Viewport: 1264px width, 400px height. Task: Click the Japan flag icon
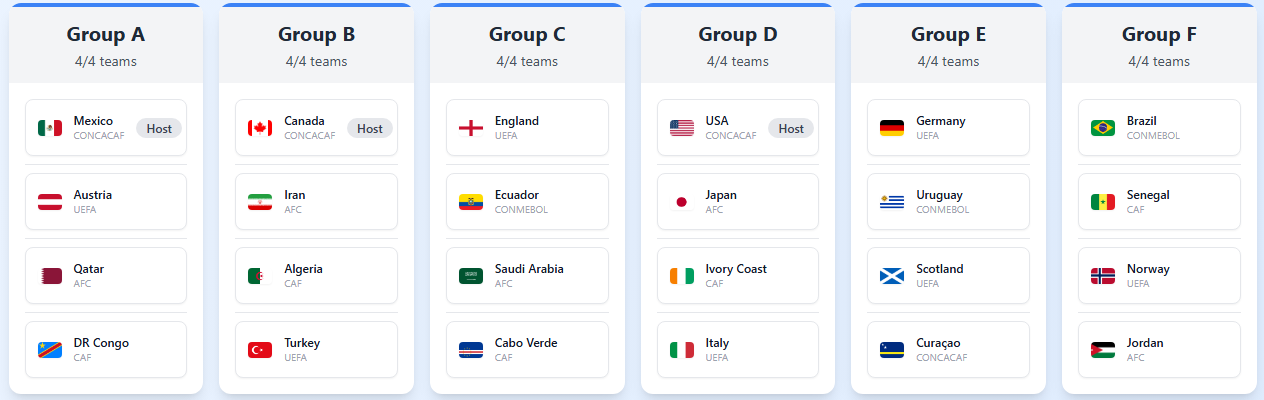682,202
